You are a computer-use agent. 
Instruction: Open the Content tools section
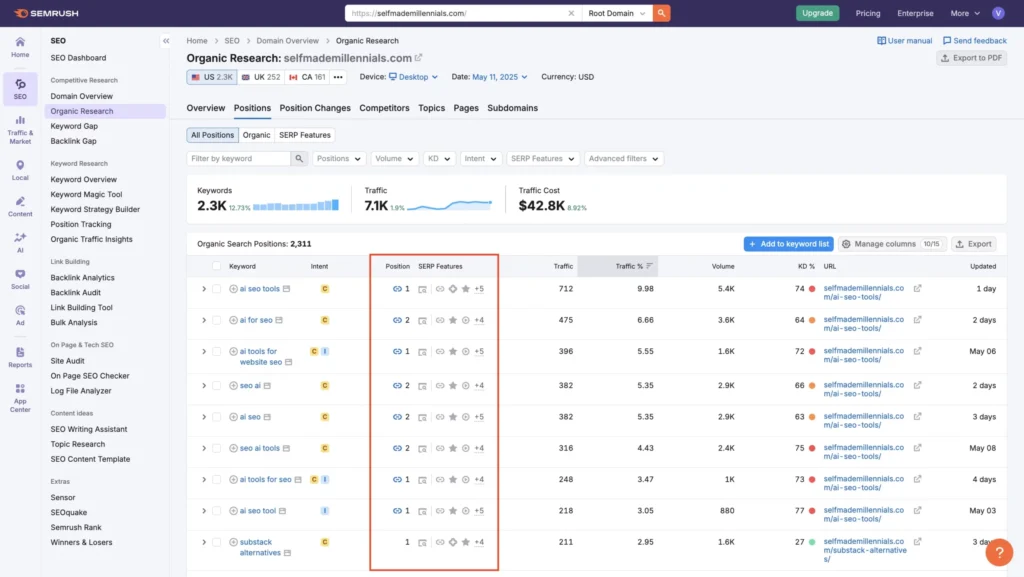point(20,203)
